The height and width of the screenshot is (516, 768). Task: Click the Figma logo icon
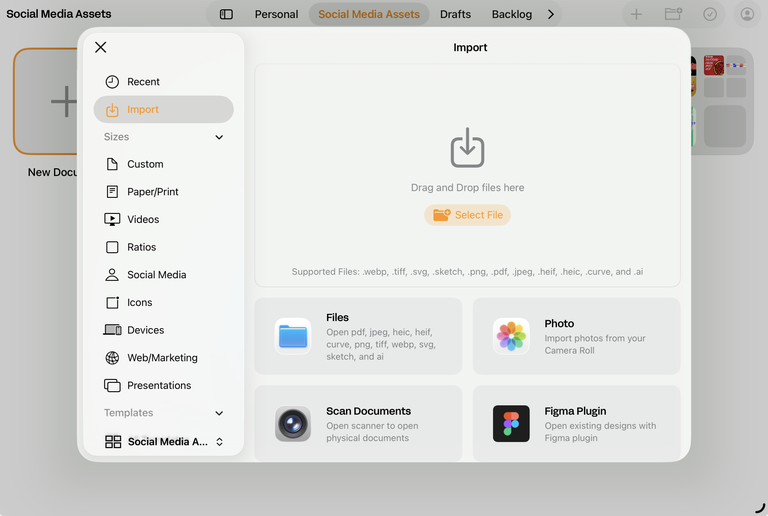(511, 423)
